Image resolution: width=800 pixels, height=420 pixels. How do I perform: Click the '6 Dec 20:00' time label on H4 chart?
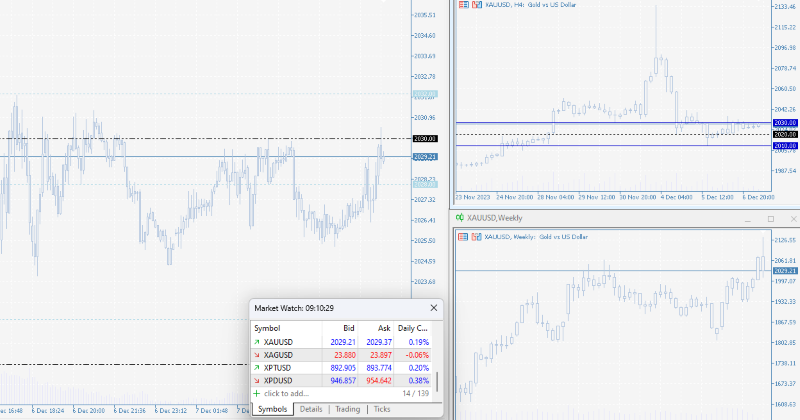click(758, 197)
